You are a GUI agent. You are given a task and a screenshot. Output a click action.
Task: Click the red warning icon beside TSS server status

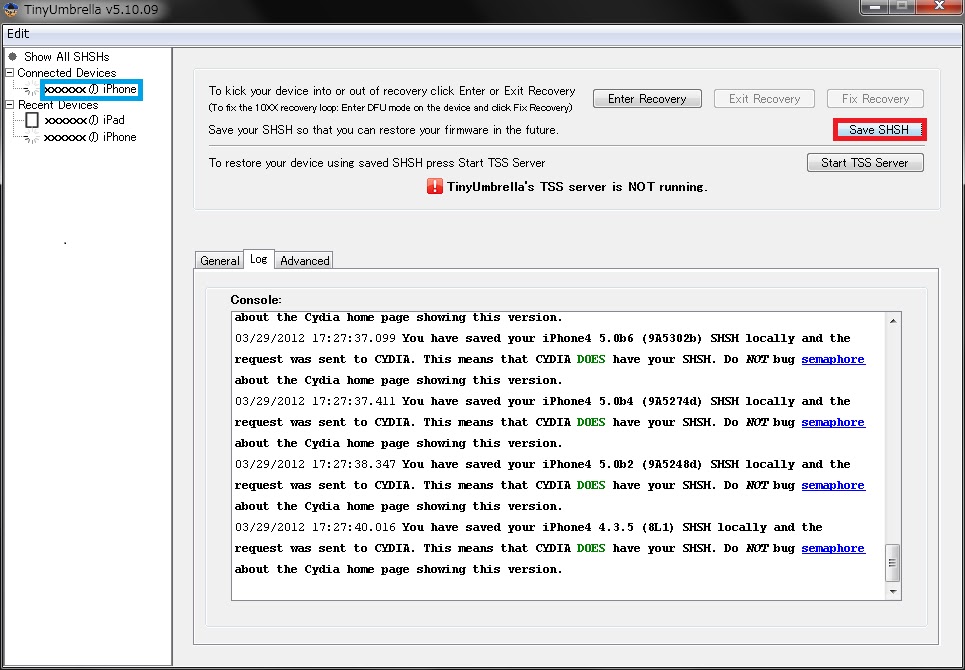tap(434, 186)
